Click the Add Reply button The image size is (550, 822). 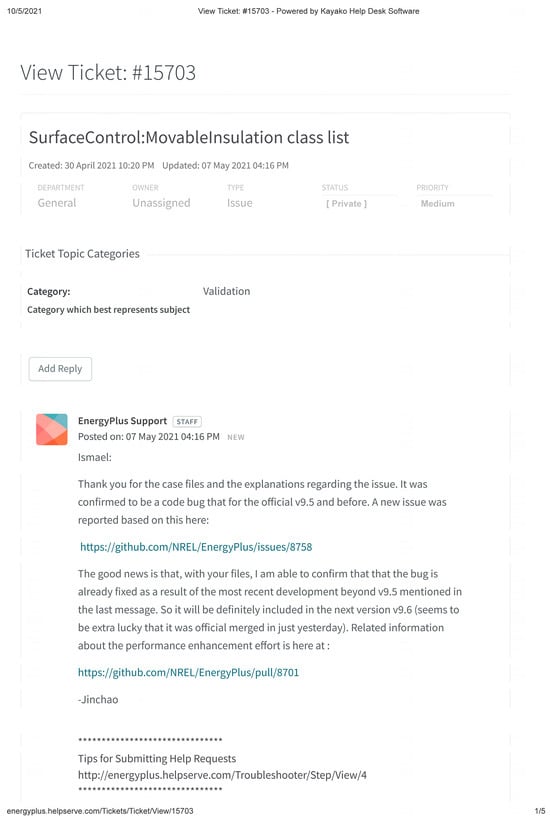(x=60, y=369)
